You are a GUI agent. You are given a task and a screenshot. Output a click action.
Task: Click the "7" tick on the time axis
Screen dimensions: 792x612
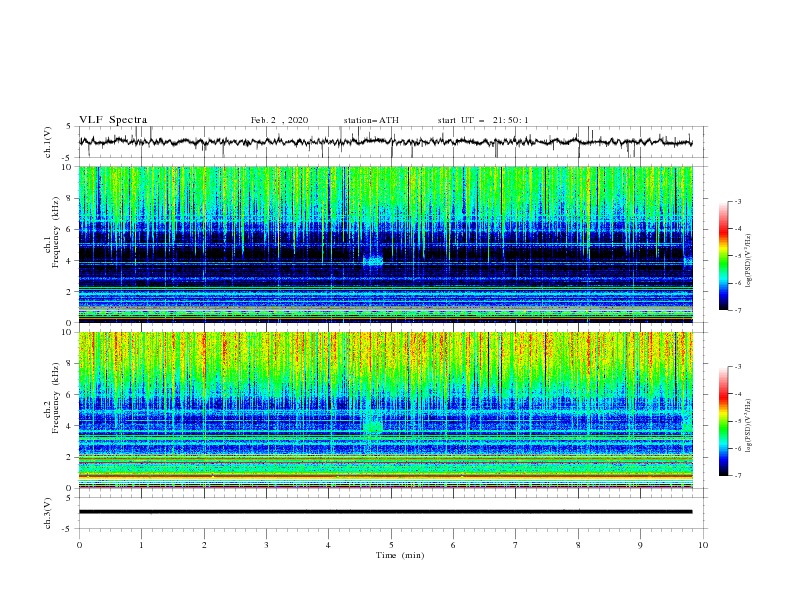pyautogui.click(x=516, y=545)
